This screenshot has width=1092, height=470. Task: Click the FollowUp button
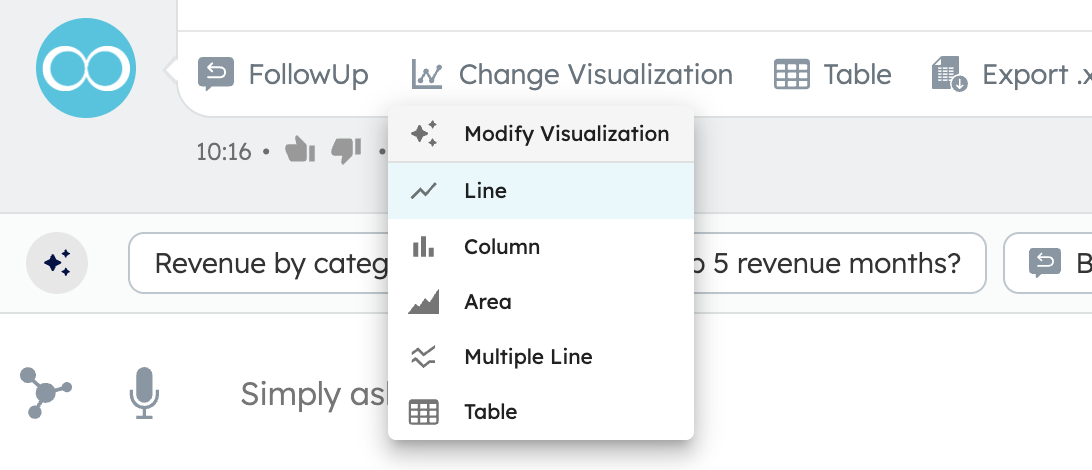click(x=283, y=74)
